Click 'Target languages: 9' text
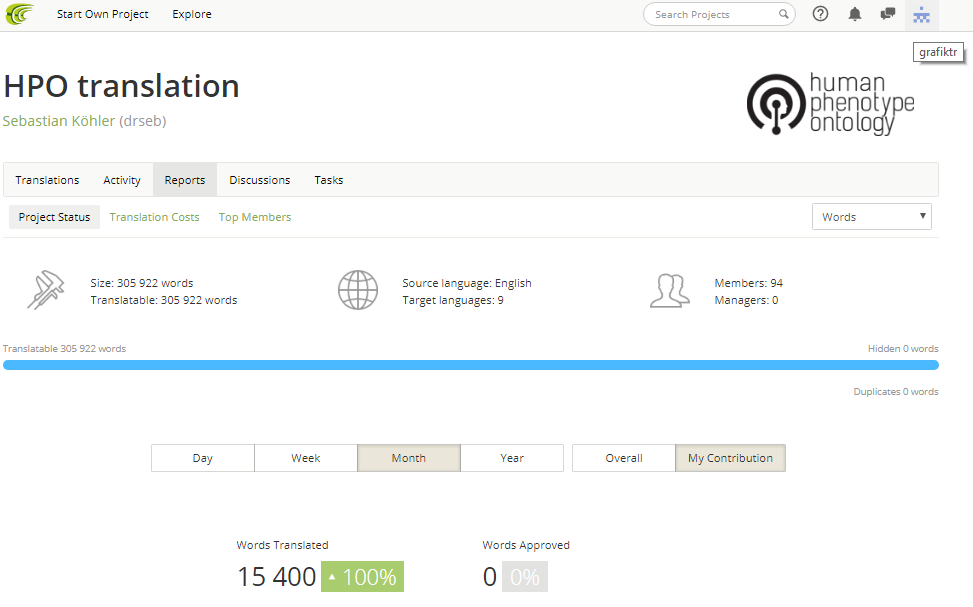 click(453, 300)
